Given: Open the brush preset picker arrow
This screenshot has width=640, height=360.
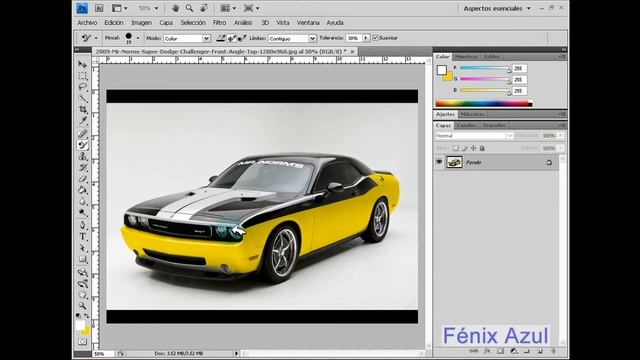Looking at the screenshot, I should click(x=138, y=38).
